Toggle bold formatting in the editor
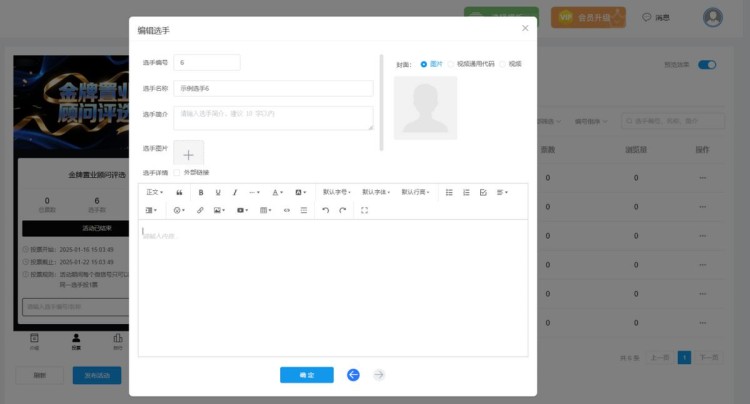 coord(201,192)
